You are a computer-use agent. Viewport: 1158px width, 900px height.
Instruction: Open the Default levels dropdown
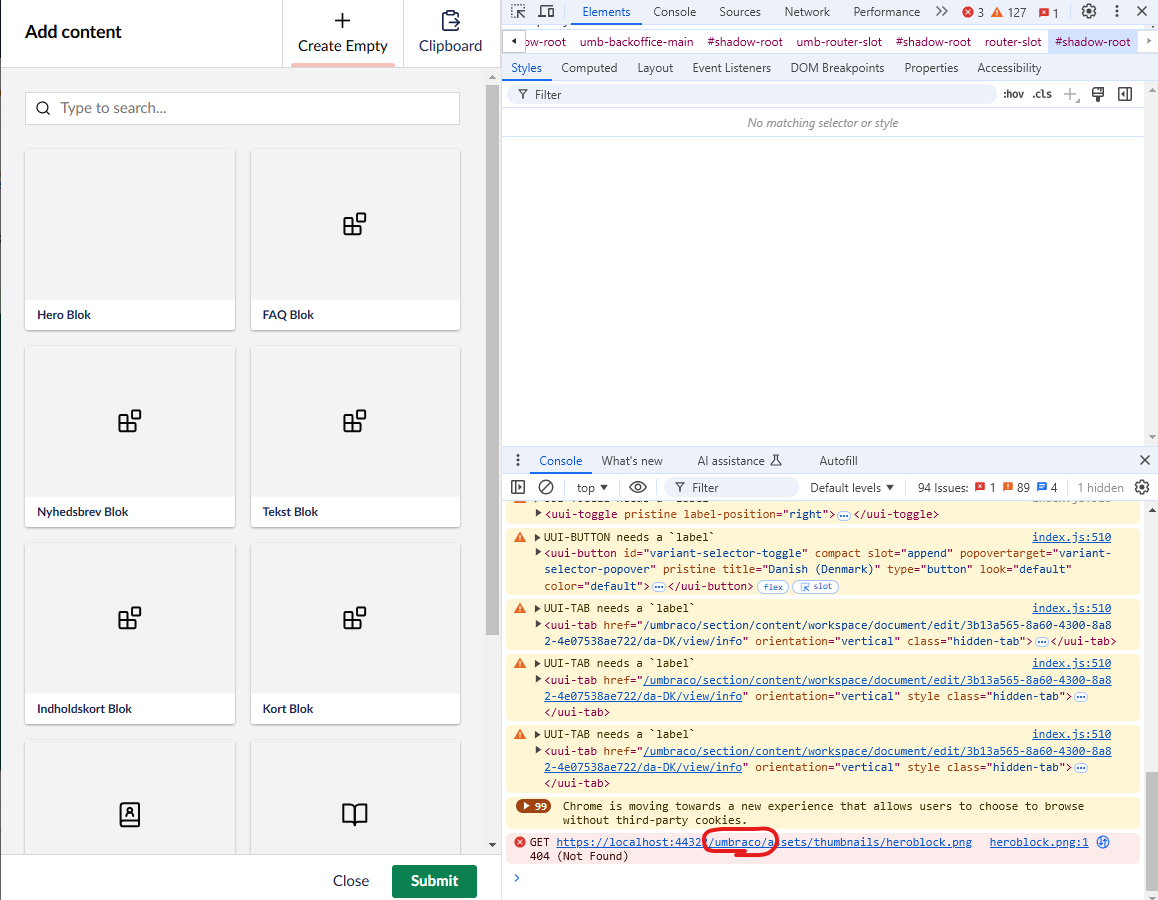pos(851,487)
